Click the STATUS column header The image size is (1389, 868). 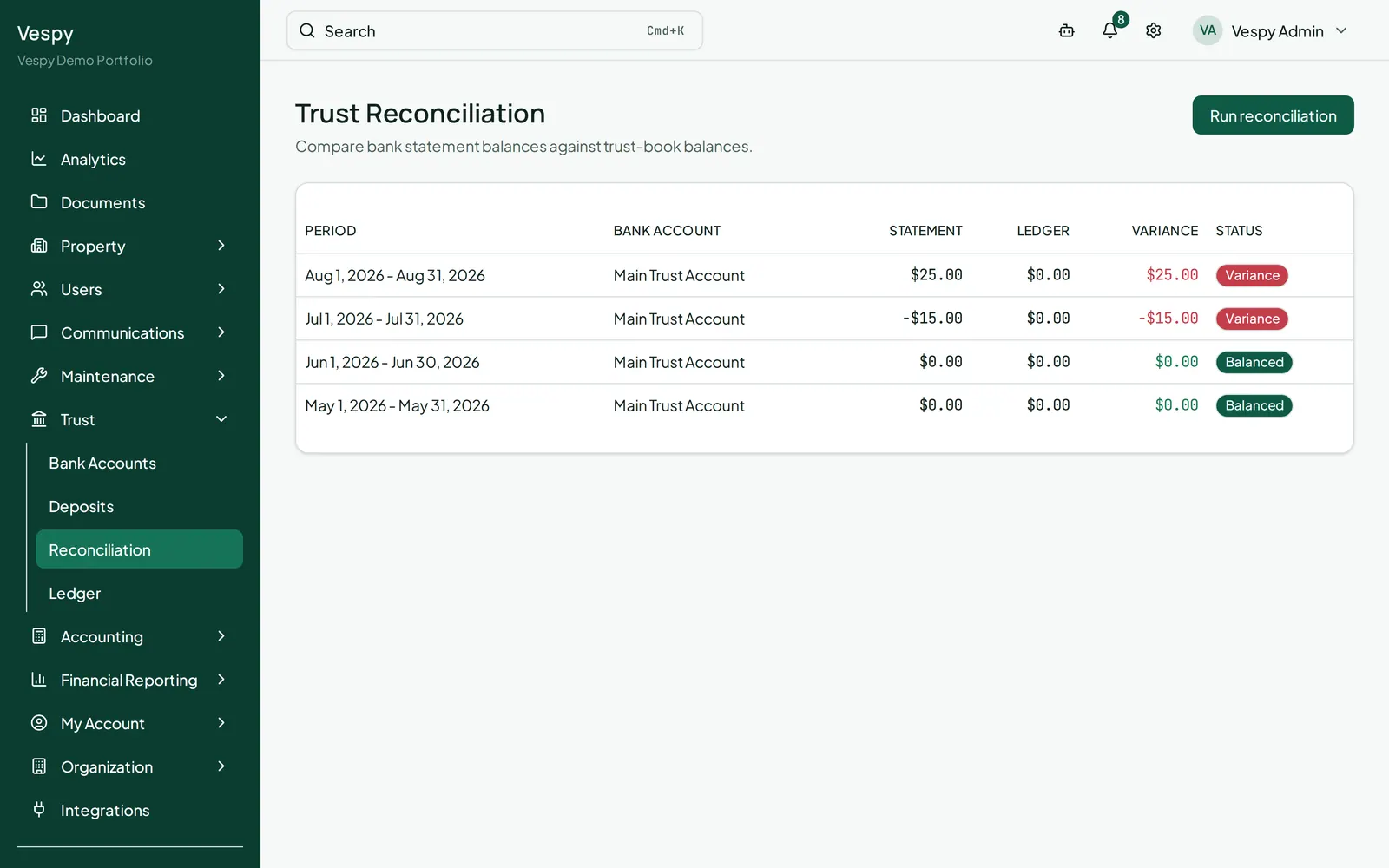pos(1239,231)
